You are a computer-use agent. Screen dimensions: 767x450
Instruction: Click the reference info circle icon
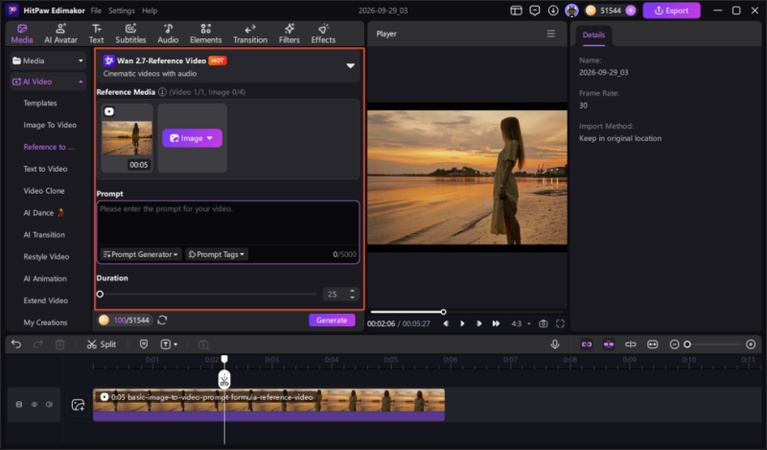(162, 92)
